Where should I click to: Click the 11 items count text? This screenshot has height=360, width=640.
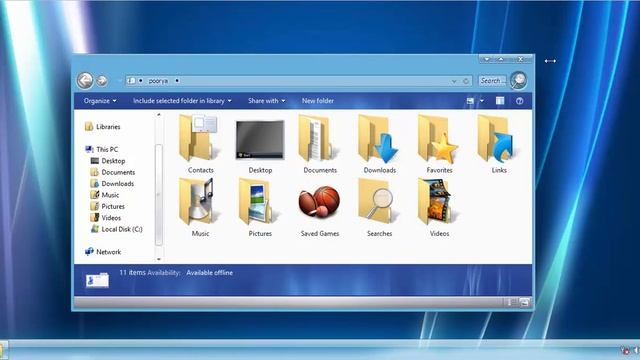pos(132,272)
